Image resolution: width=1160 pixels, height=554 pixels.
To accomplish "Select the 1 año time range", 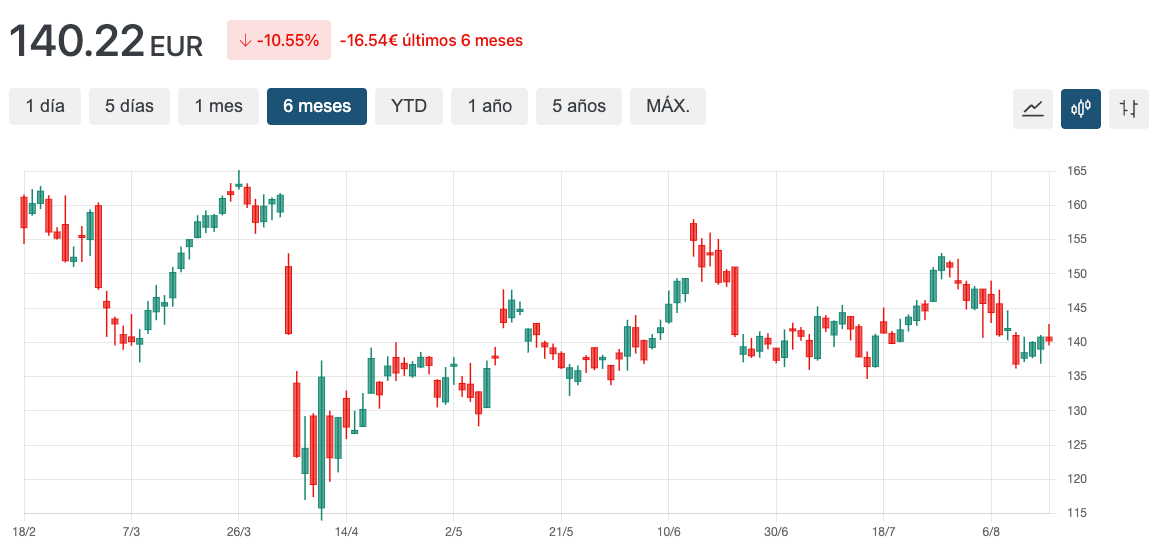I will 490,107.
